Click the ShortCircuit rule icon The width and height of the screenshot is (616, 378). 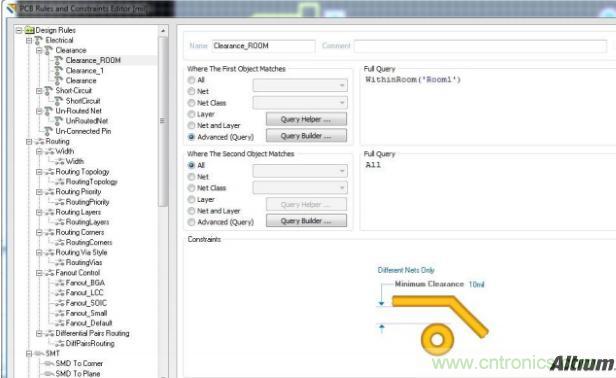(x=59, y=101)
